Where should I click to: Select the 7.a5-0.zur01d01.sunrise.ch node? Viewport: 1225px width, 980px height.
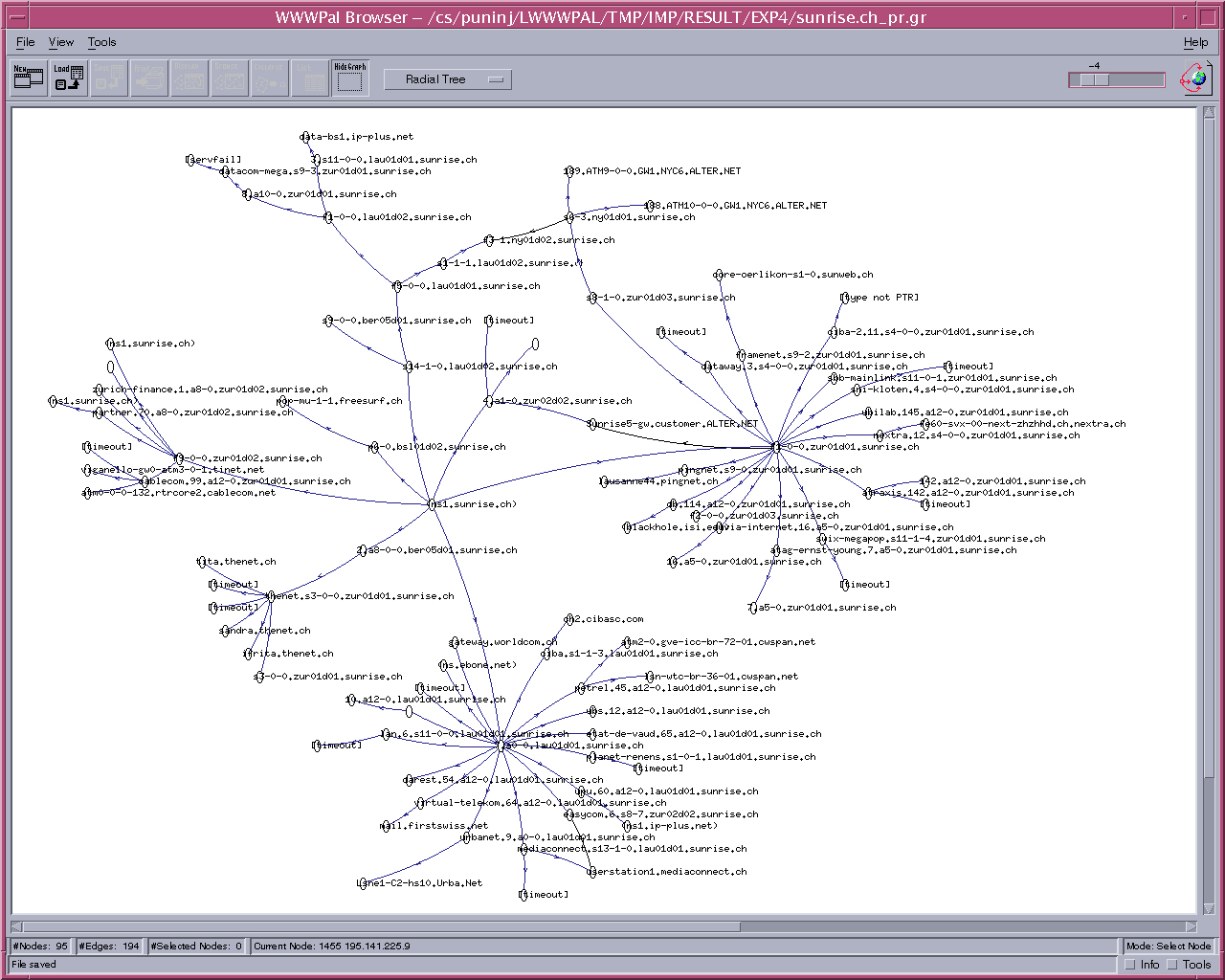click(x=754, y=608)
